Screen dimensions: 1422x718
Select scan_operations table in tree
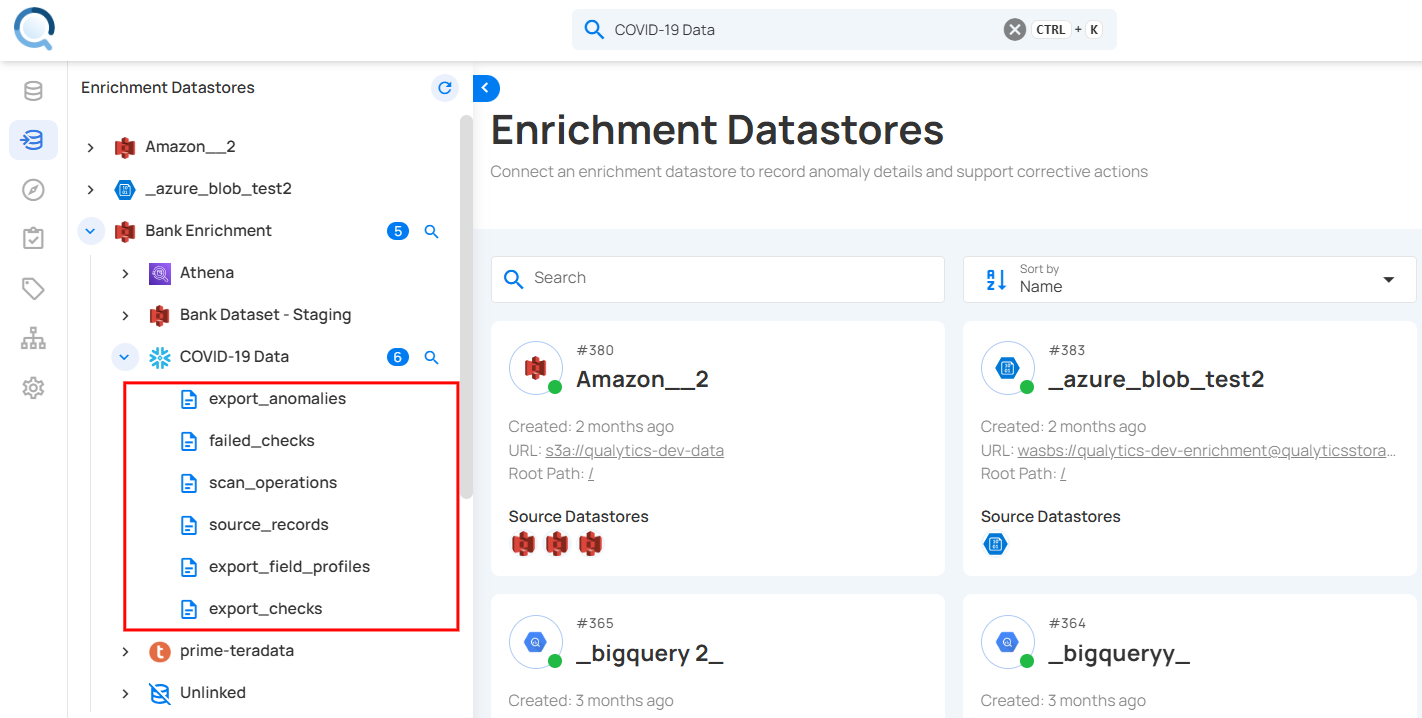click(x=272, y=483)
